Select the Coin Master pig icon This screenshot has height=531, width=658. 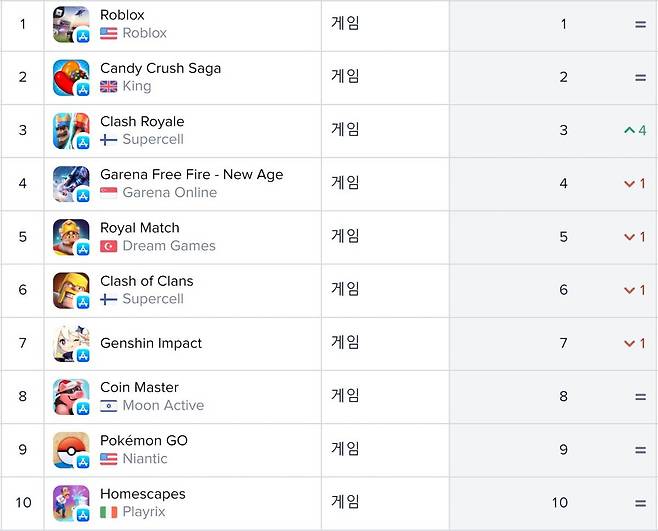[x=71, y=396]
